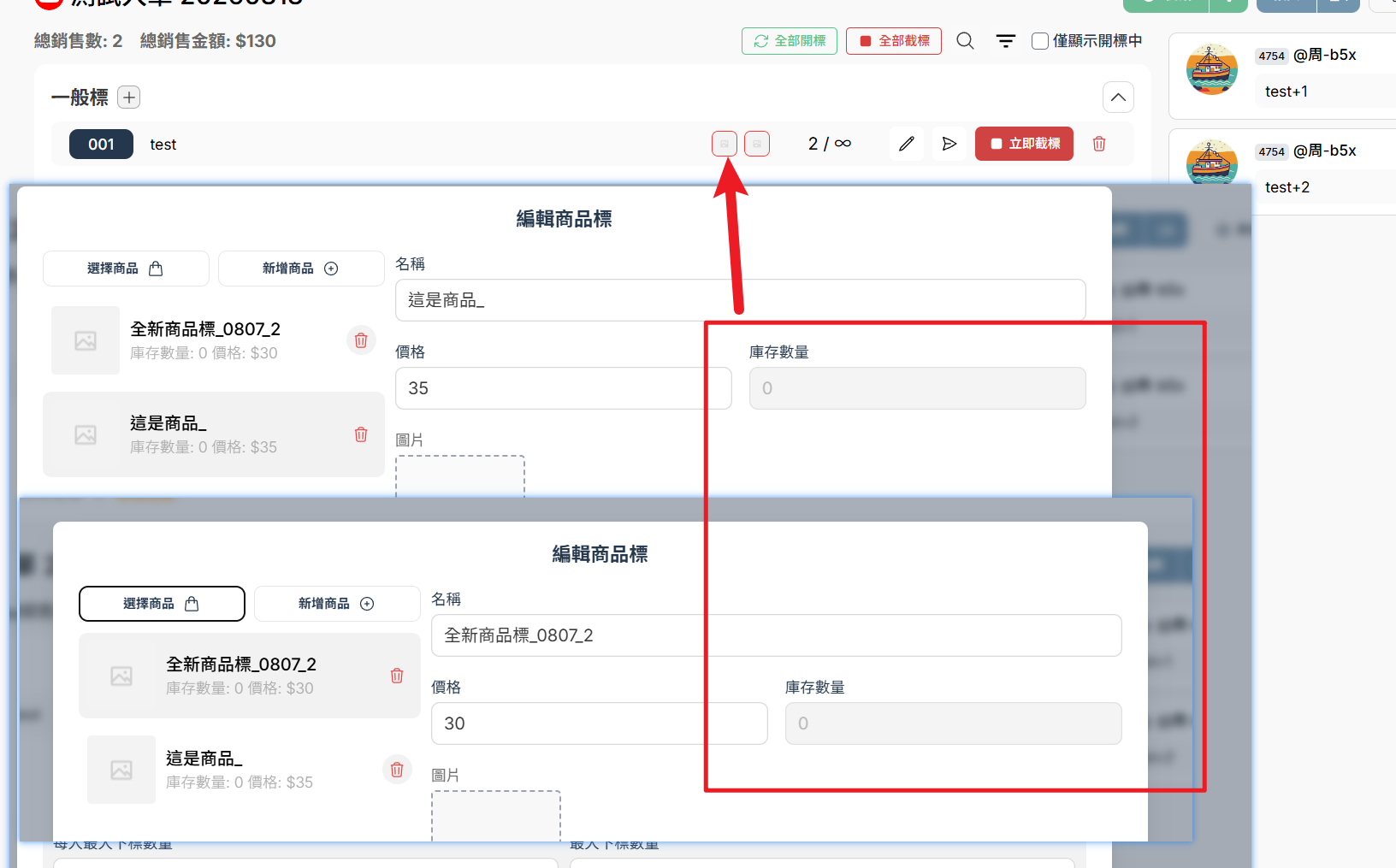Collapse the 一般標 section with the chevron
This screenshot has width=1396, height=868.
click(x=1118, y=97)
